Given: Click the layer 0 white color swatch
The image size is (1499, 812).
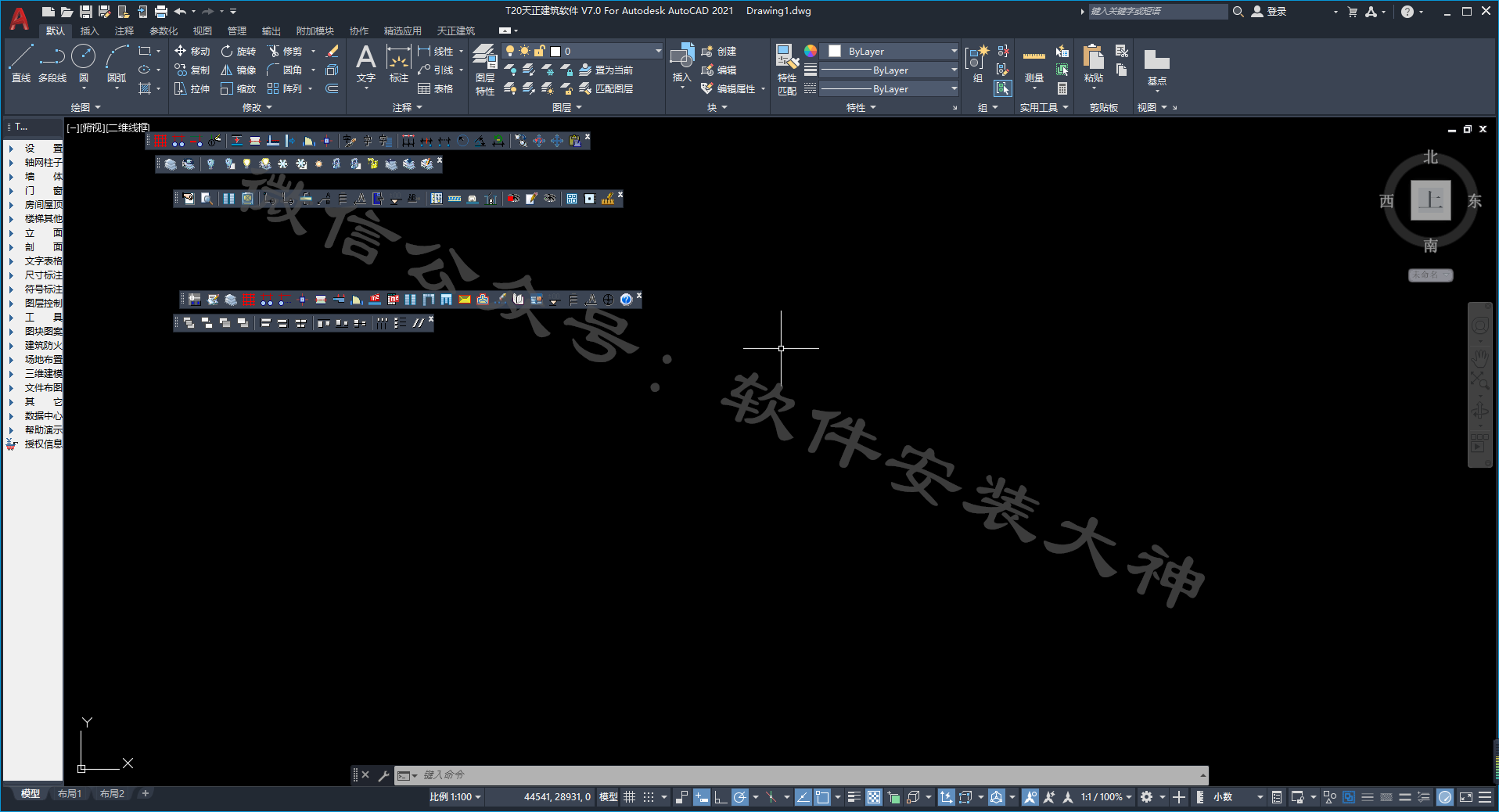Looking at the screenshot, I should (555, 51).
